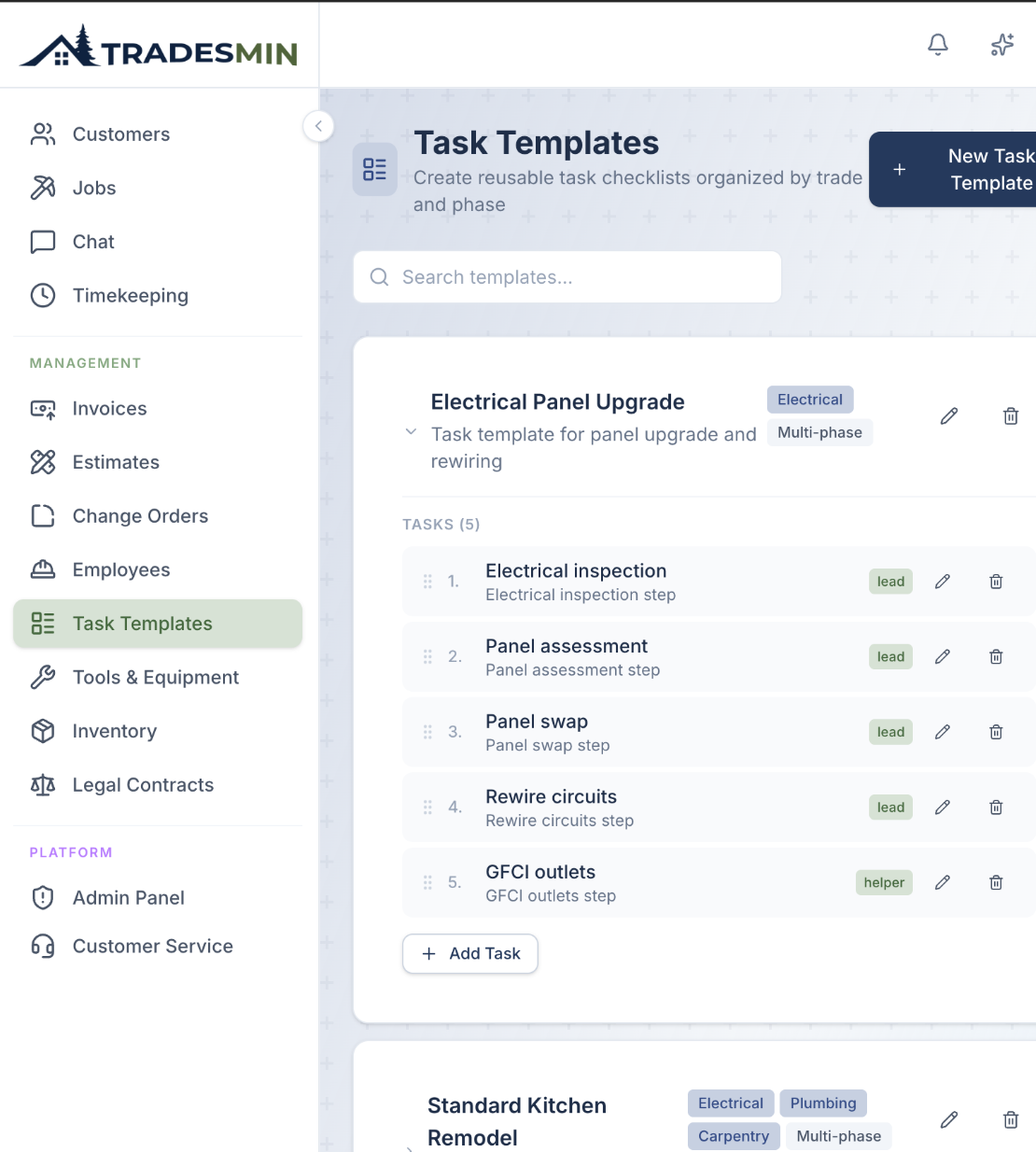Viewport: 1036px width, 1152px height.
Task: Click lead badge on Electrical inspection
Action: click(890, 582)
